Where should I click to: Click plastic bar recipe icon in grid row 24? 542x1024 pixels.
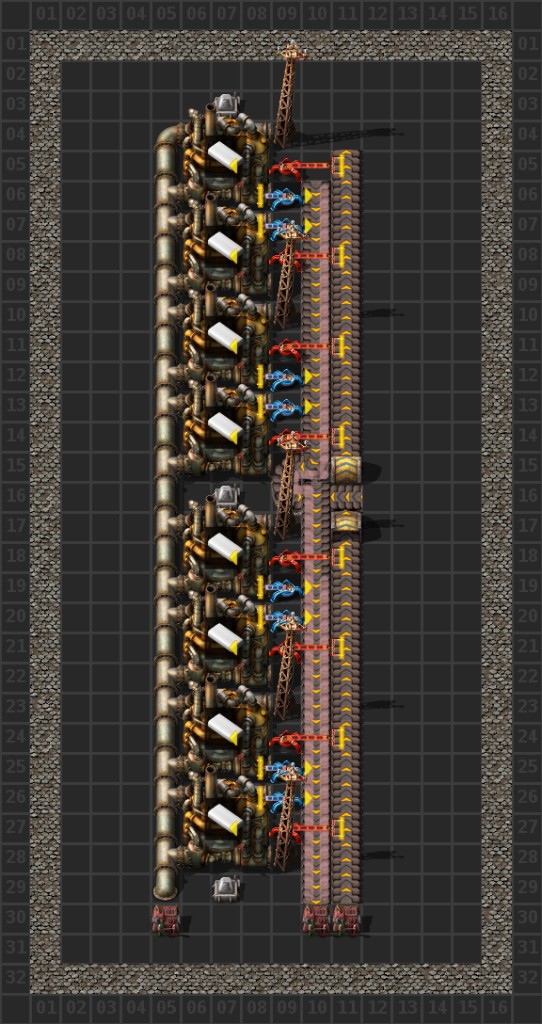[225, 729]
